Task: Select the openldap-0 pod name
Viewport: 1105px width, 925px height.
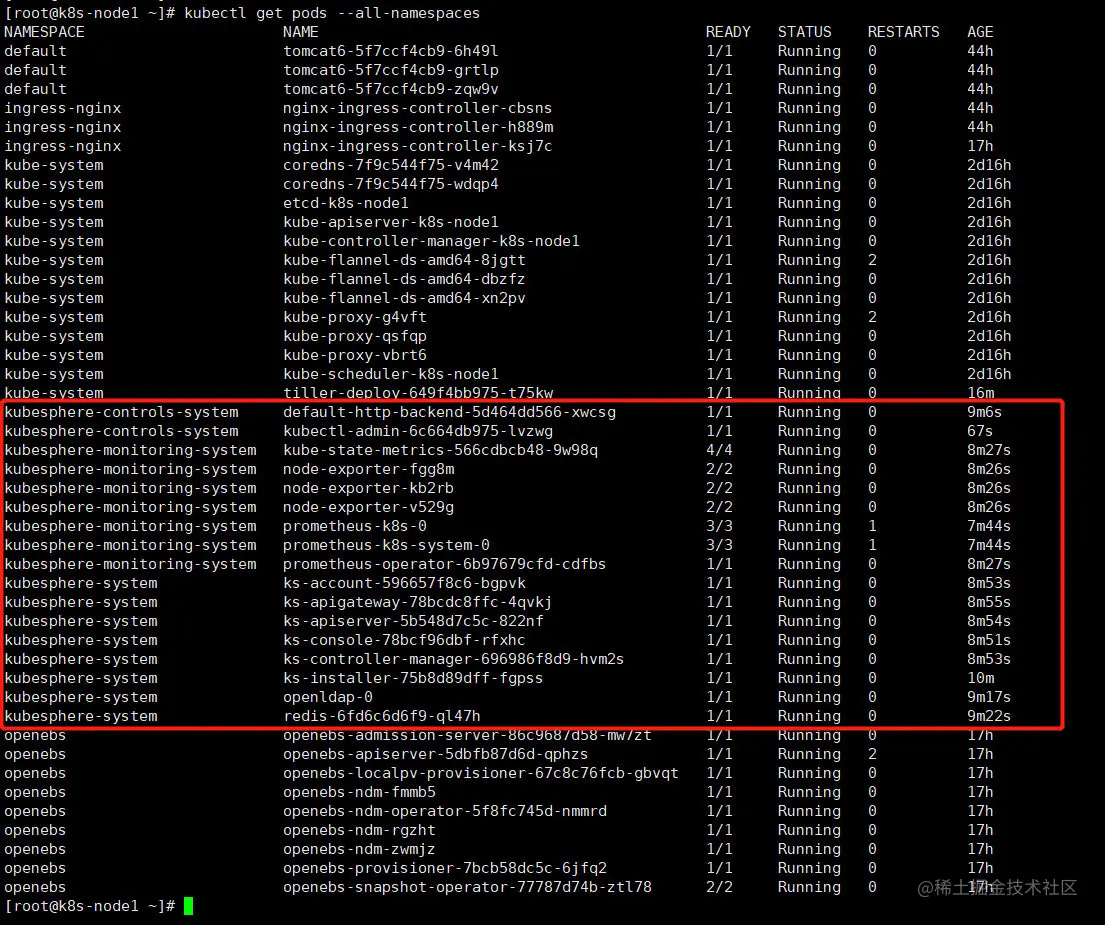Action: tap(328, 698)
